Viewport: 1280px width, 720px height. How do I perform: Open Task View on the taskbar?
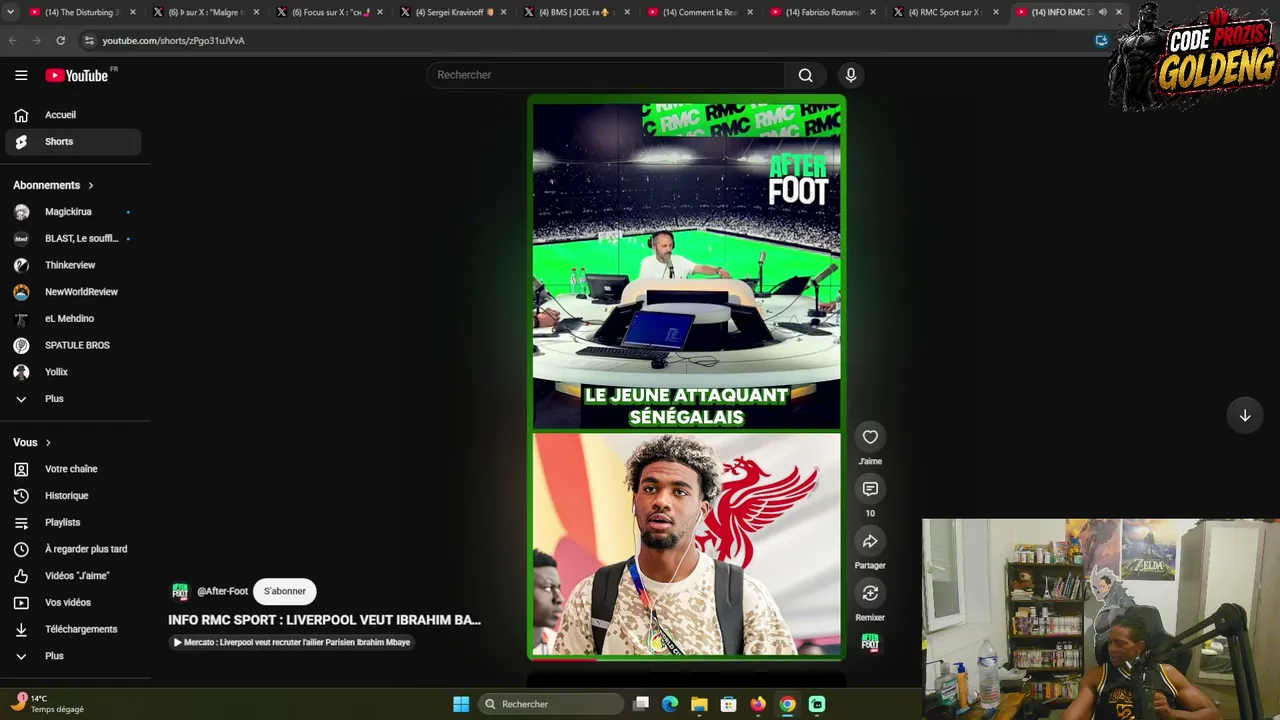[642, 704]
